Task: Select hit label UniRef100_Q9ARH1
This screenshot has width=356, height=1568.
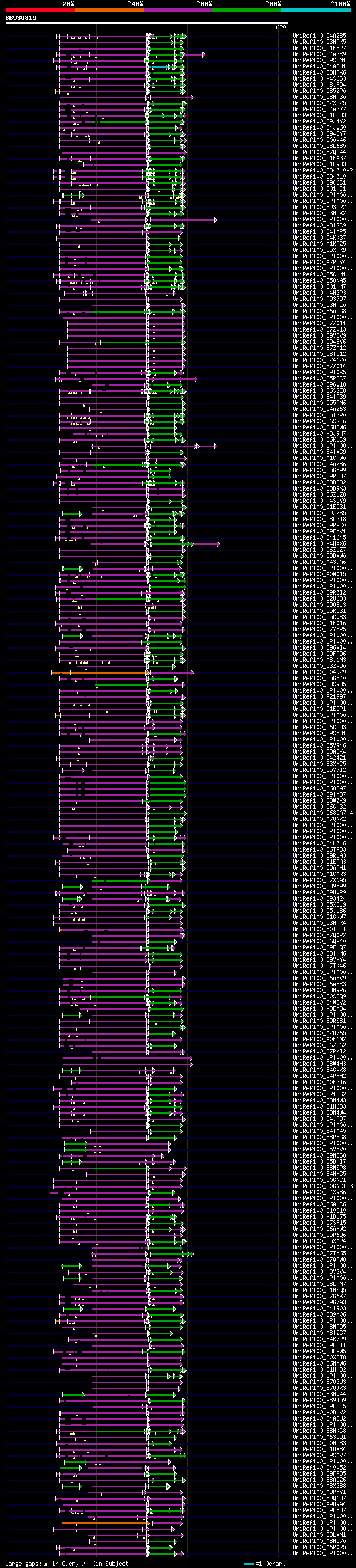Action: point(319,868)
